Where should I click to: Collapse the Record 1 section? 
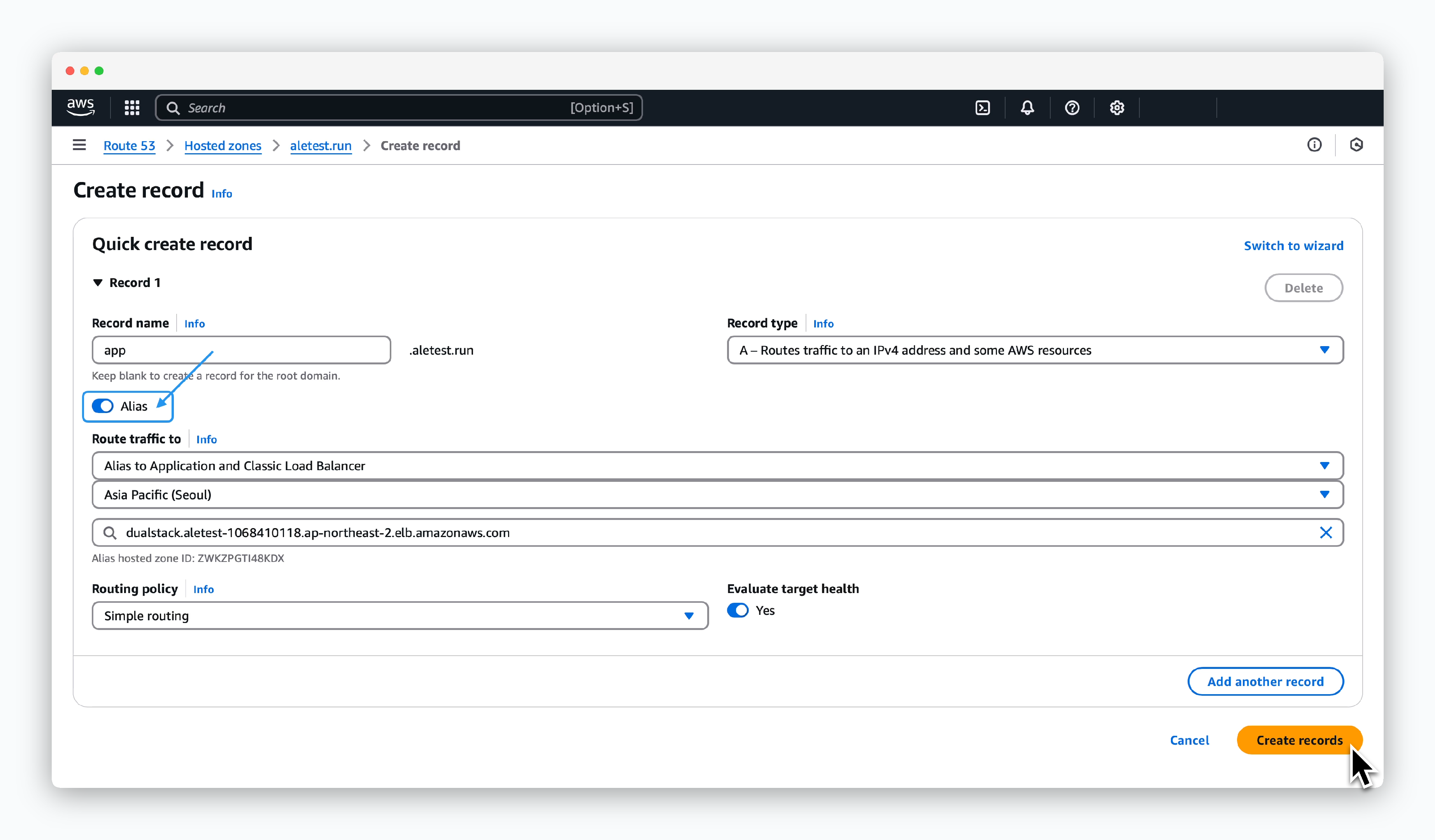point(98,283)
